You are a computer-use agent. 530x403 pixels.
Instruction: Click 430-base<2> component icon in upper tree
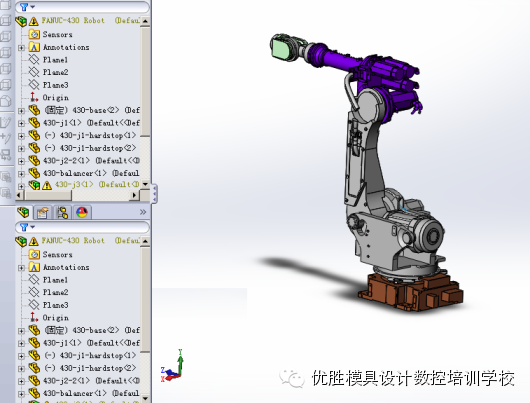click(34, 110)
